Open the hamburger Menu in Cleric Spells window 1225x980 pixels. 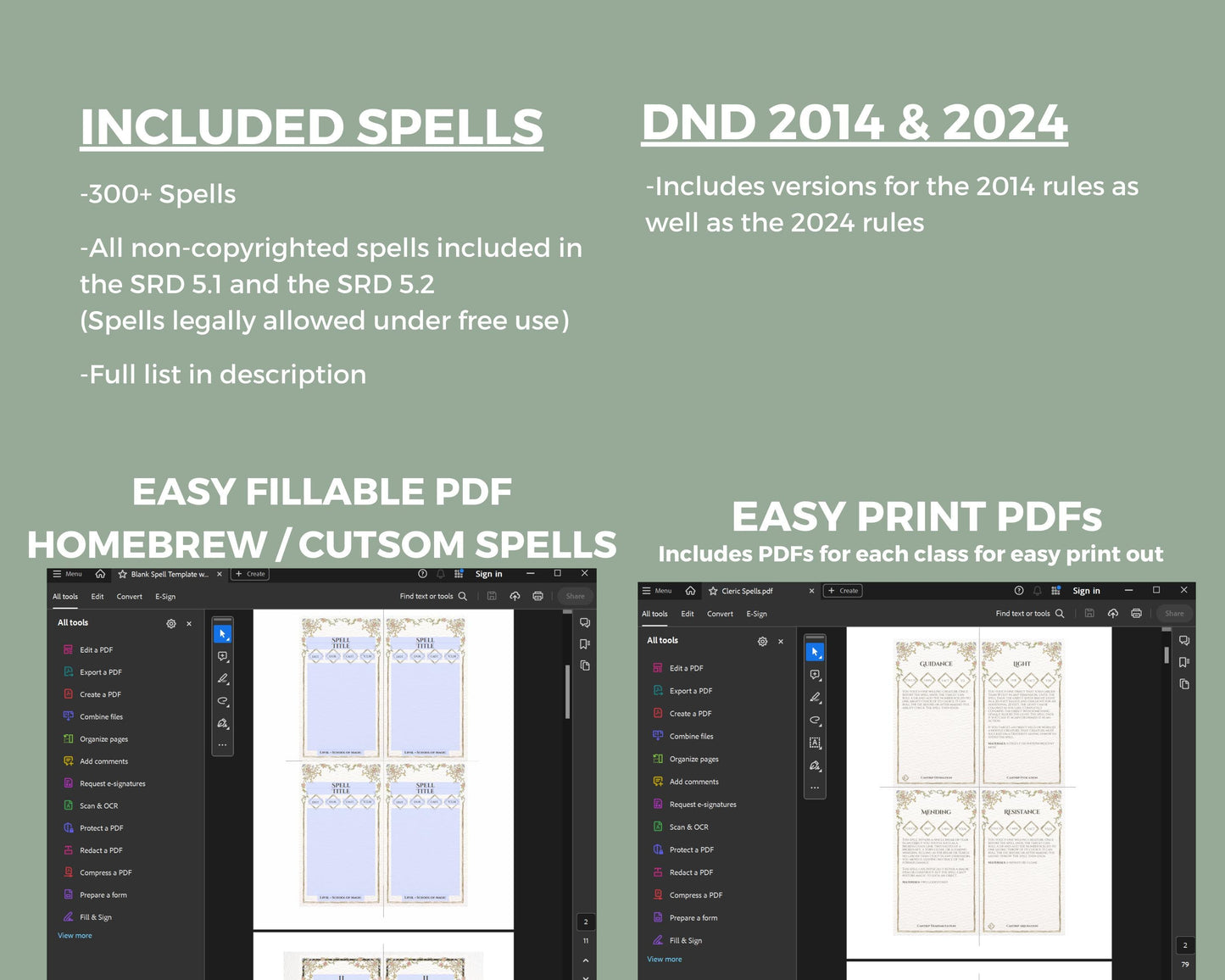coord(647,591)
